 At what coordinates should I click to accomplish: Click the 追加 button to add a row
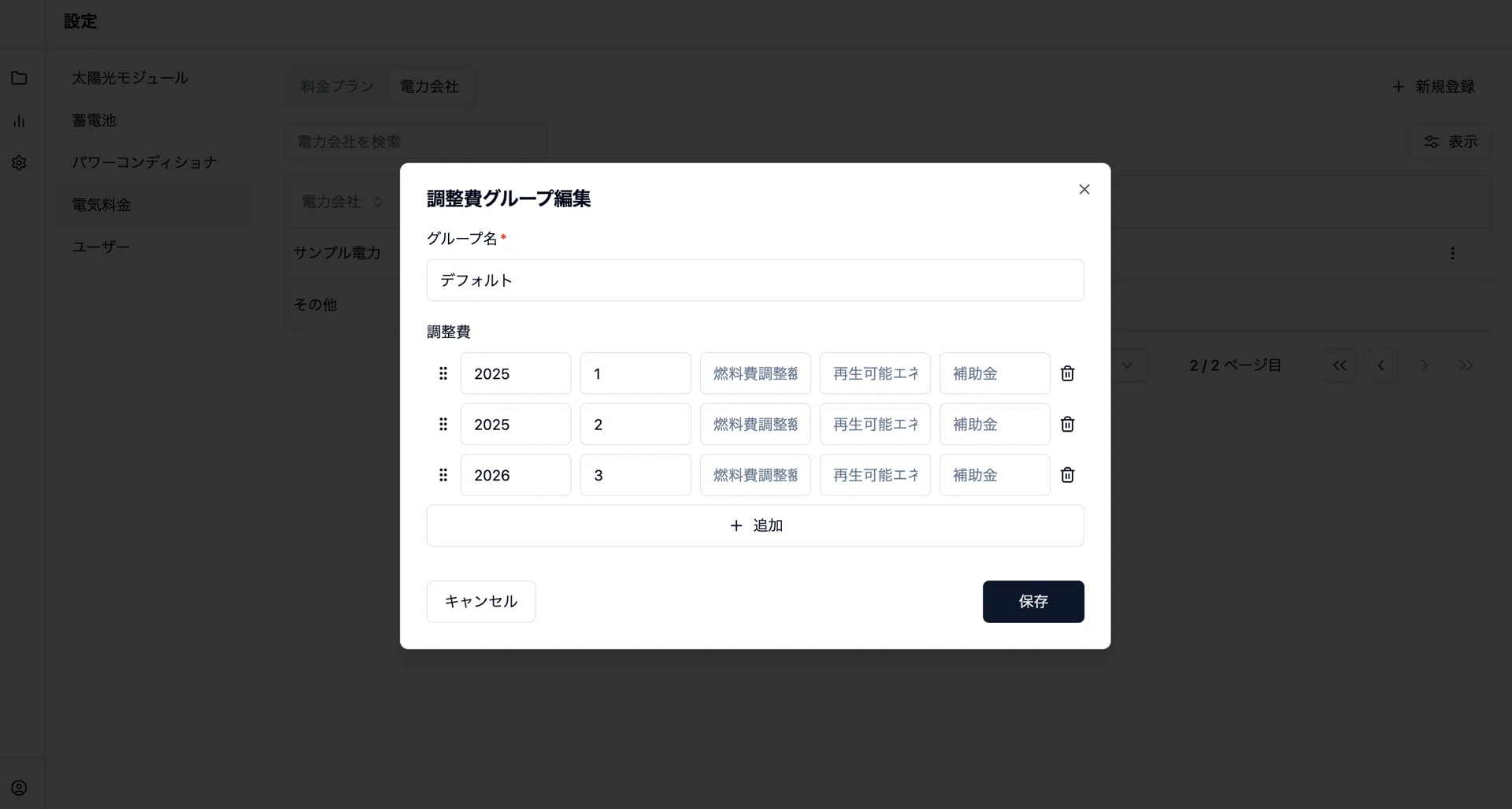tap(755, 525)
